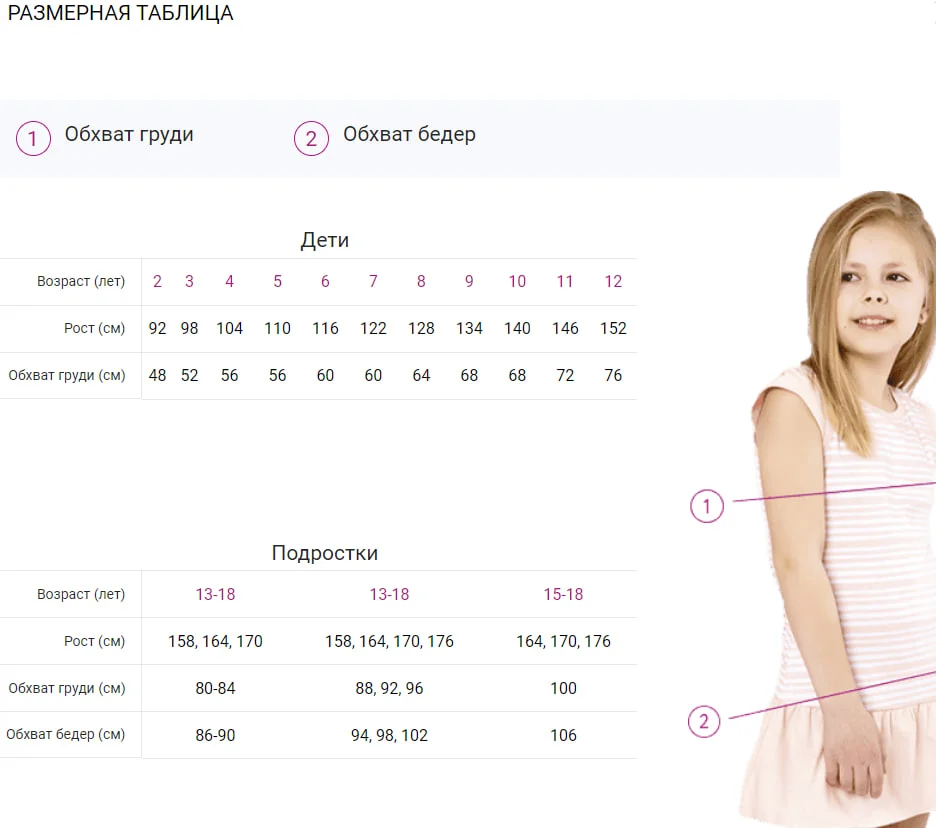Click the Подростки table title
The width and height of the screenshot is (936, 828).
[x=324, y=553]
